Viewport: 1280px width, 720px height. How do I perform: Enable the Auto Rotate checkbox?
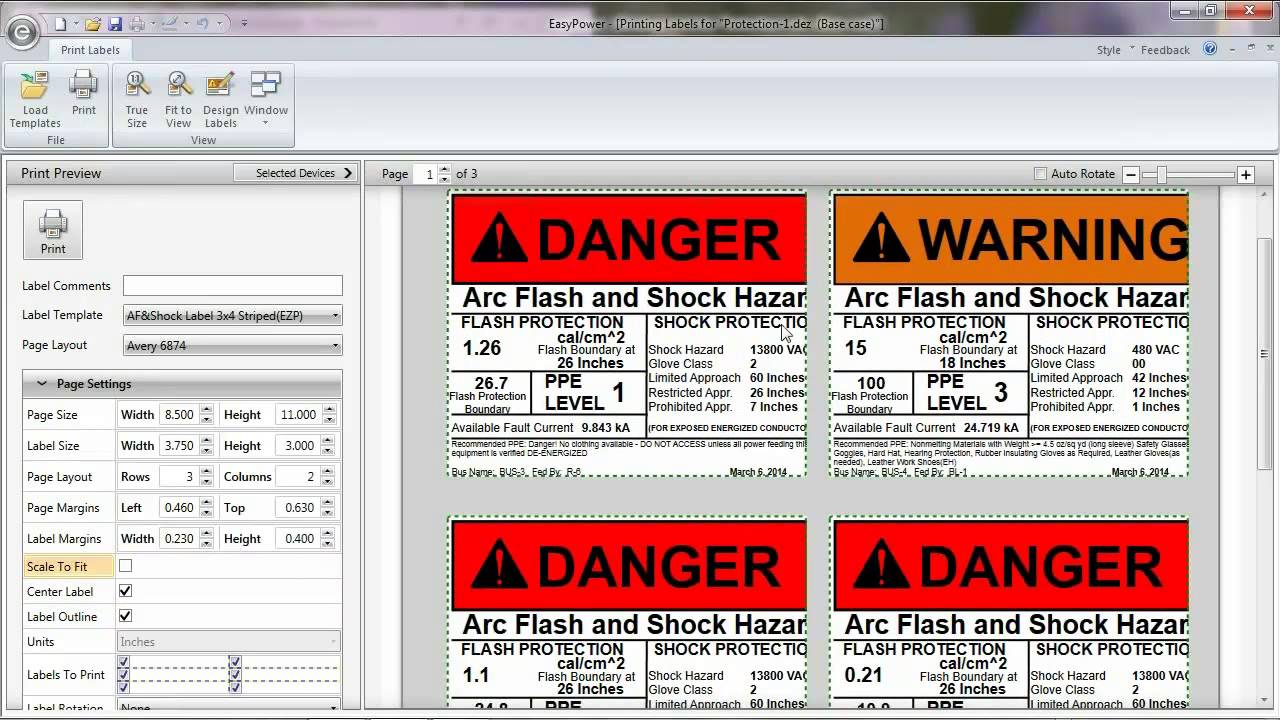pyautogui.click(x=1040, y=174)
